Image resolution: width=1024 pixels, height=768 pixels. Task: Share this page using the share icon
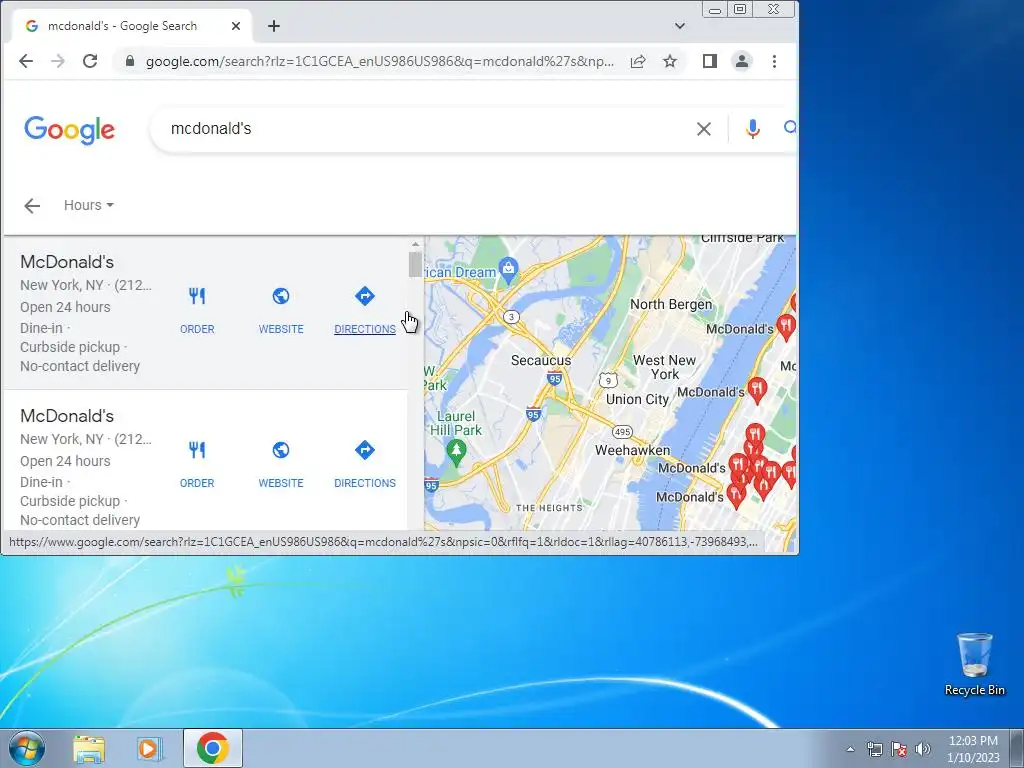tap(638, 61)
